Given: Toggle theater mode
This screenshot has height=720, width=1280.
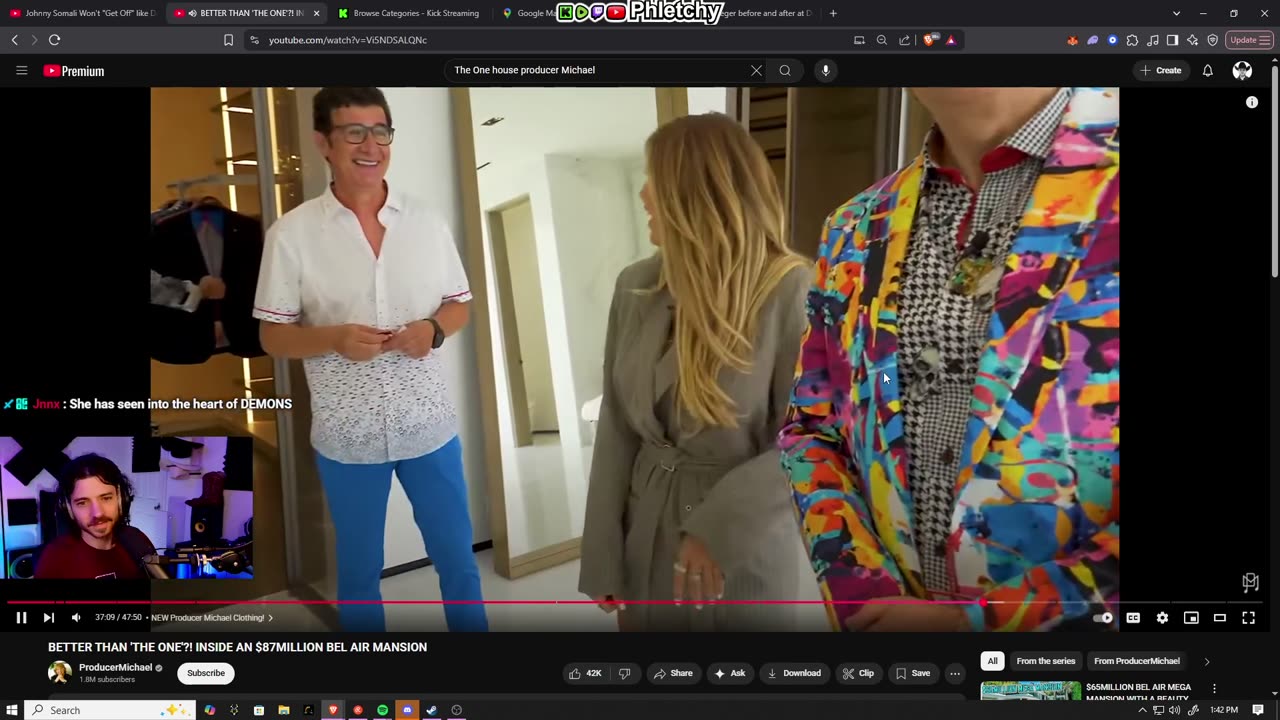Looking at the screenshot, I should point(1220,618).
